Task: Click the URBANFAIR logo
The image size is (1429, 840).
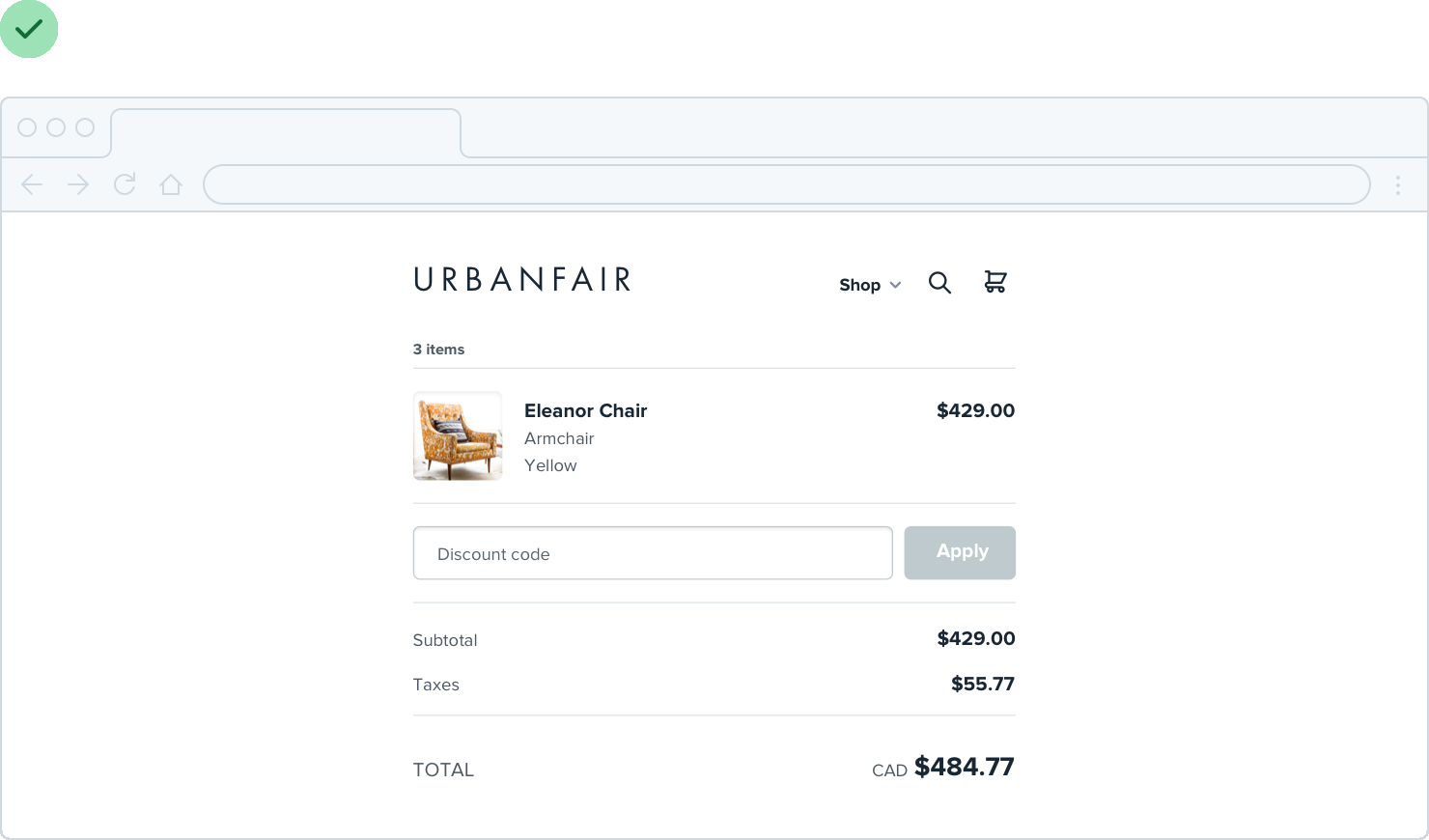Action: [x=522, y=280]
